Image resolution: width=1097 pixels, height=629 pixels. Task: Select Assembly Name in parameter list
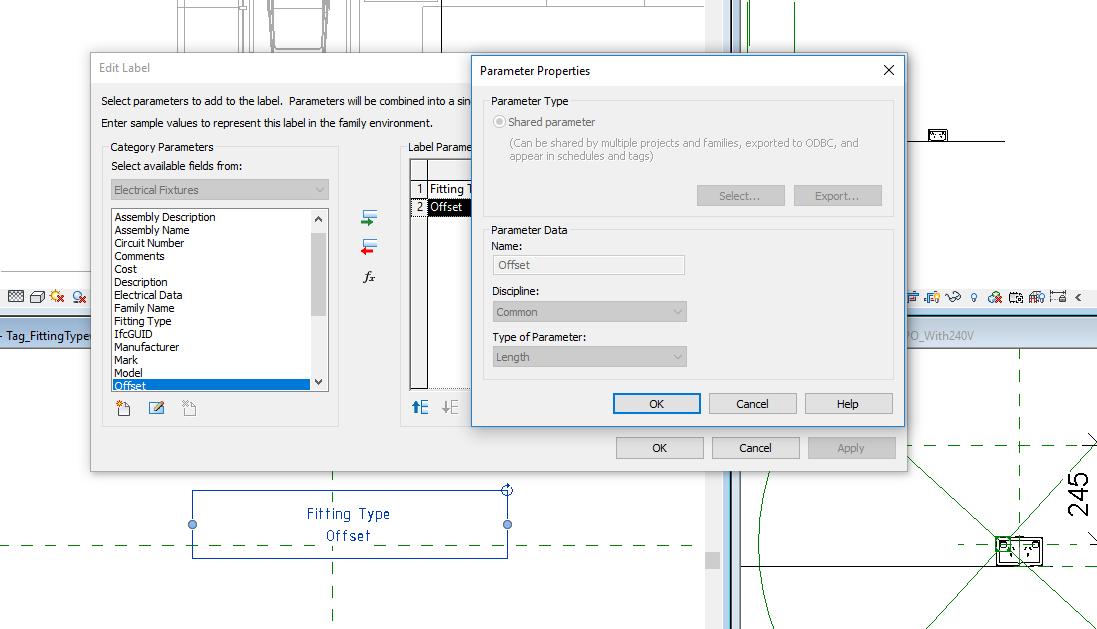point(211,230)
